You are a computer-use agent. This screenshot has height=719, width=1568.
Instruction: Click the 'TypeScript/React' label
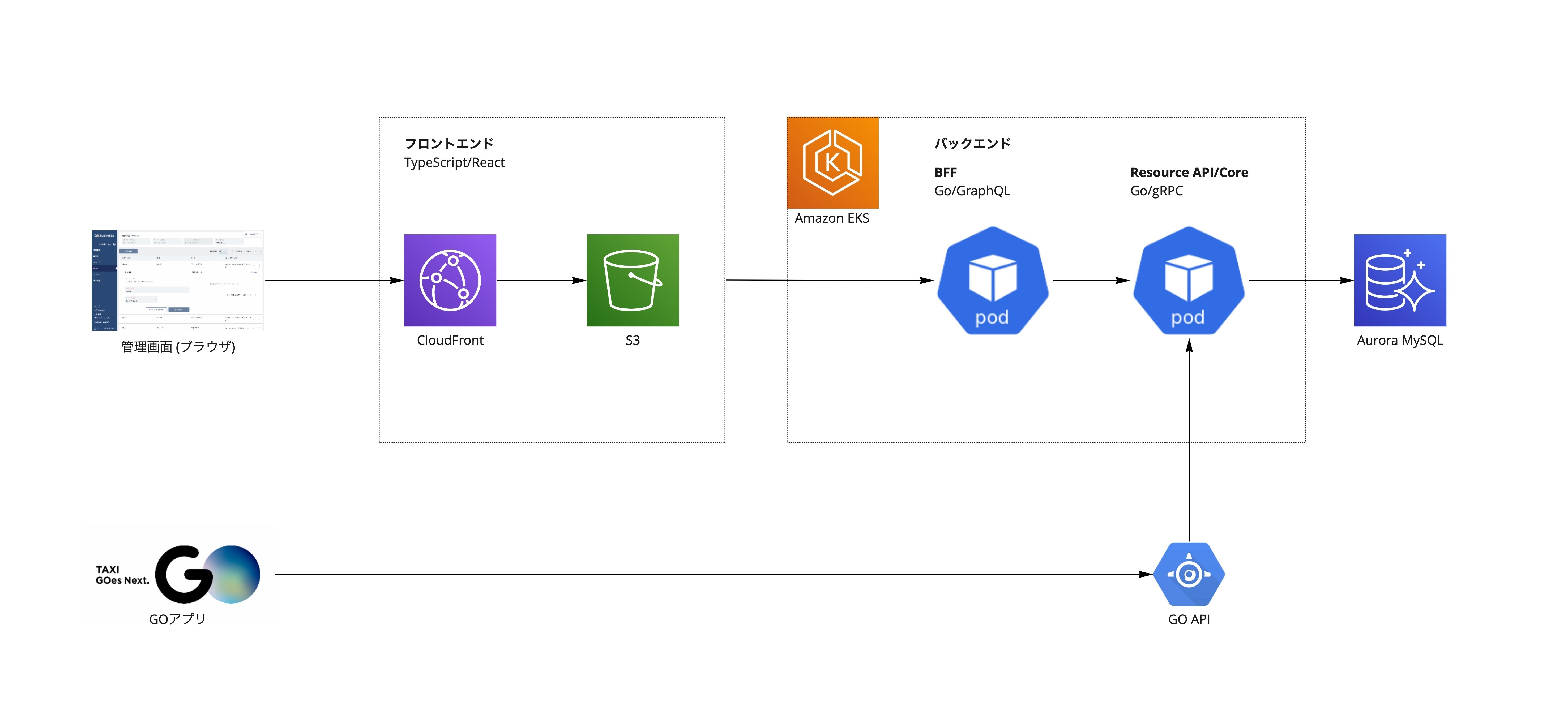click(454, 162)
